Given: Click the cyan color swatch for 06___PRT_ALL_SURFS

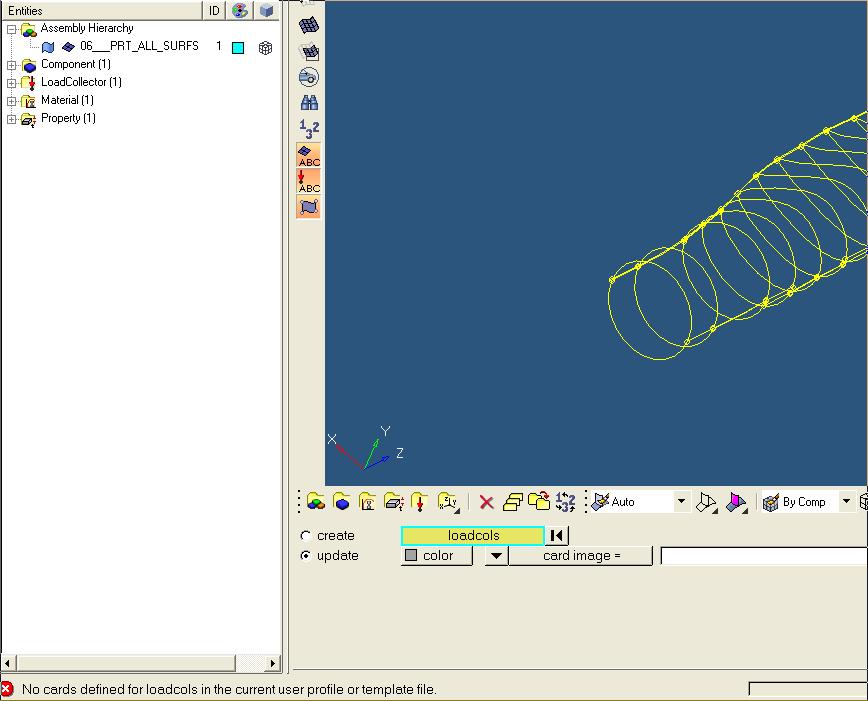Looking at the screenshot, I should 238,47.
